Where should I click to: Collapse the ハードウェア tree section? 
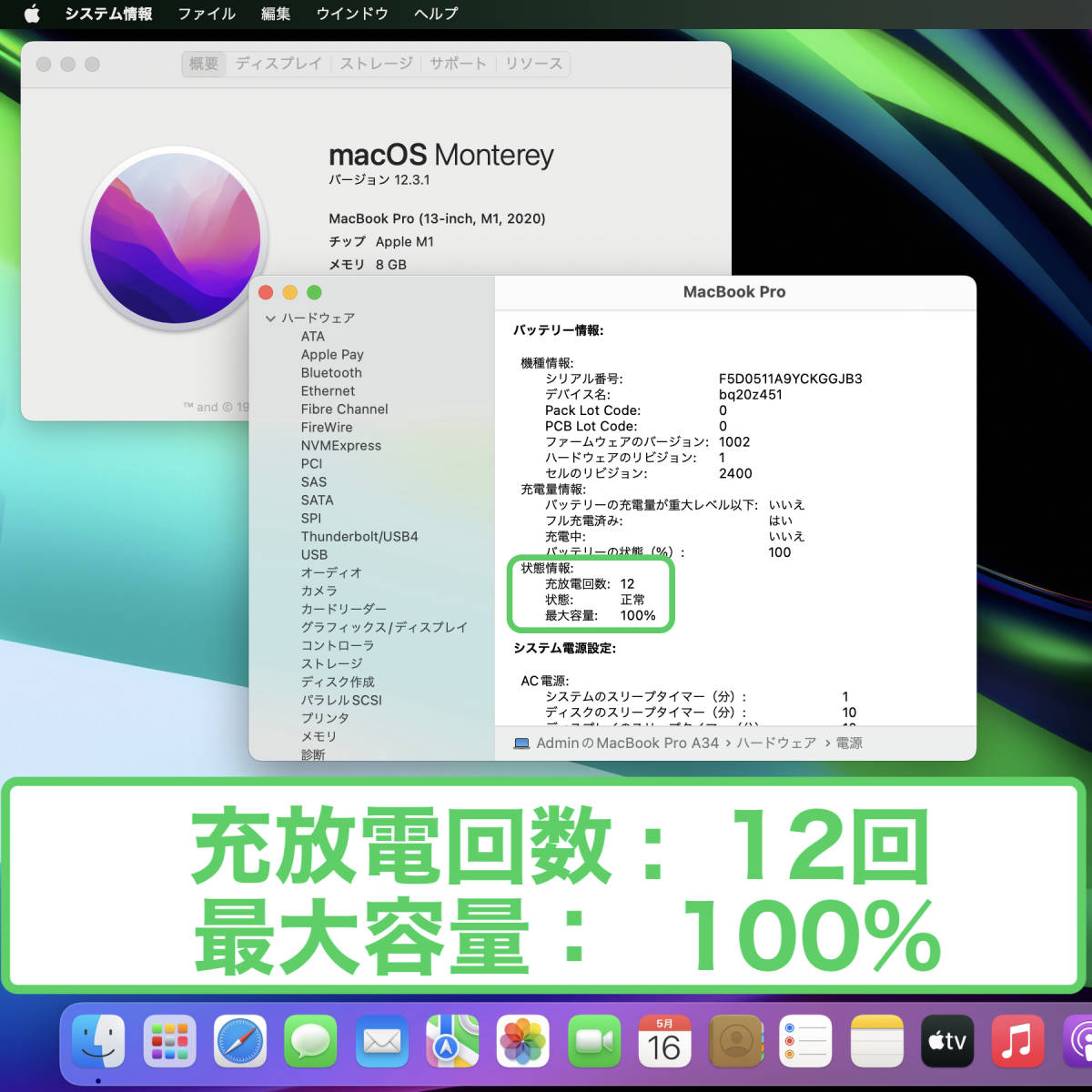tap(270, 318)
